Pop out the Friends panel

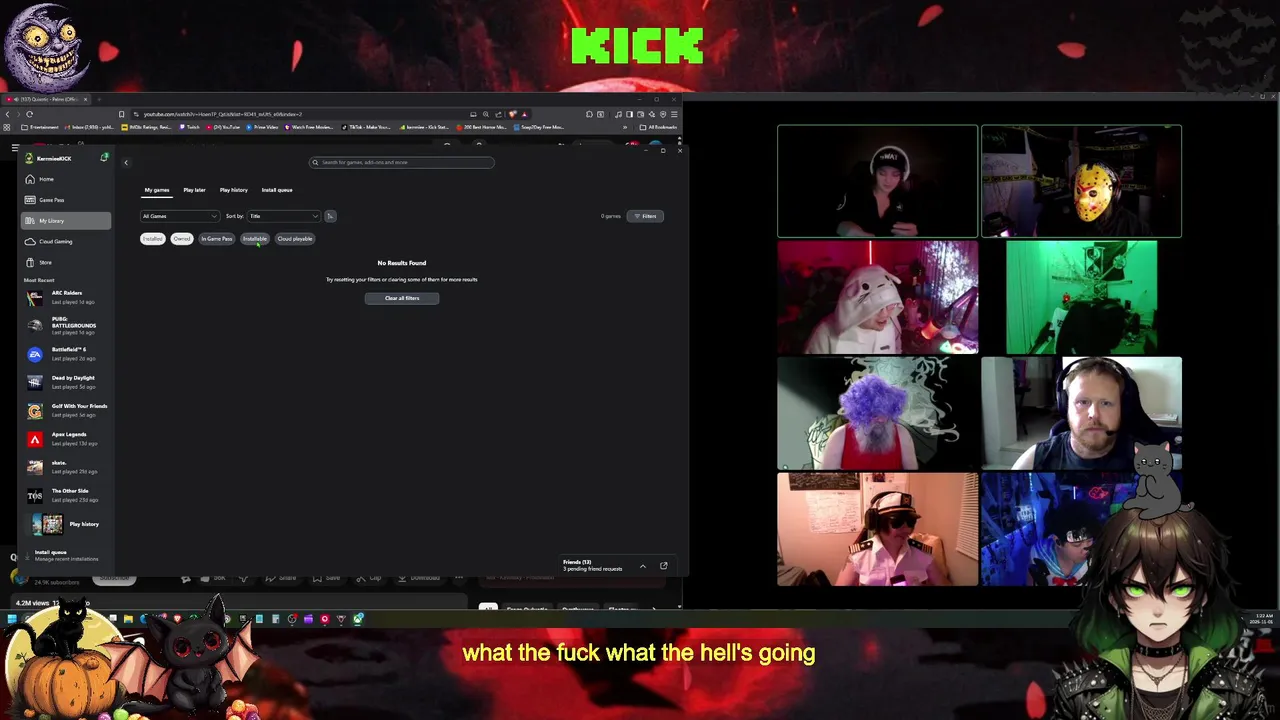[663, 566]
